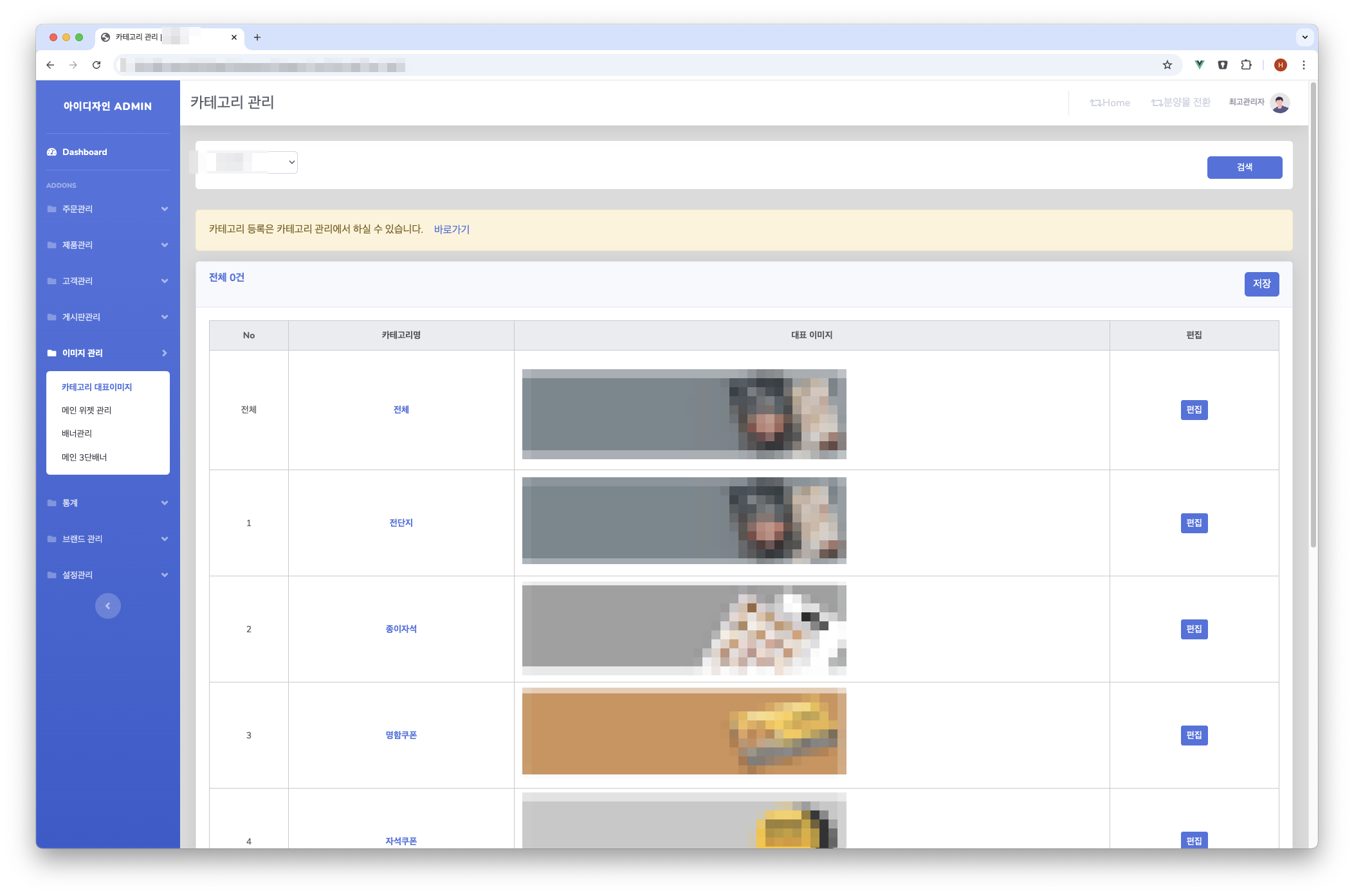
Task: Click the No column header
Action: pos(249,335)
